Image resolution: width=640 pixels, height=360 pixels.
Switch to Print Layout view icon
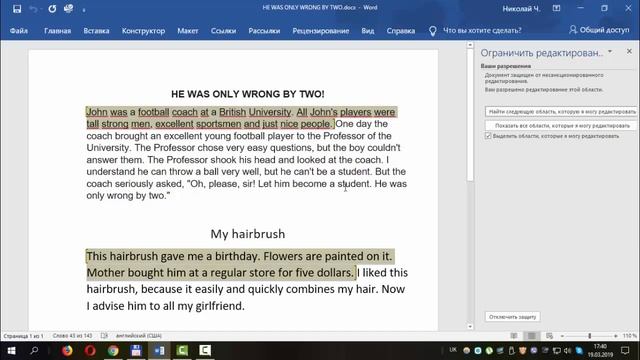click(531, 336)
